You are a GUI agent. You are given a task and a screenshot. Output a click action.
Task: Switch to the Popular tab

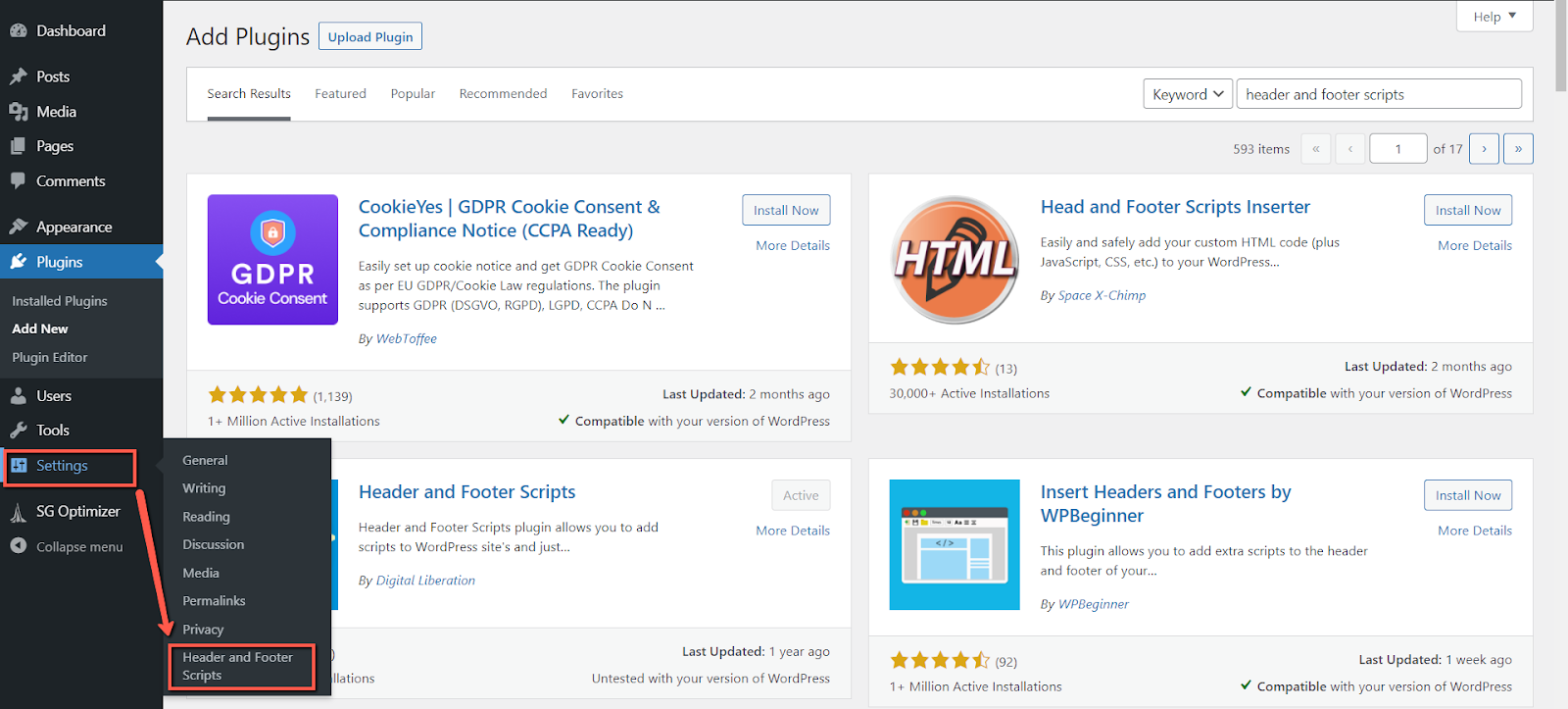413,94
